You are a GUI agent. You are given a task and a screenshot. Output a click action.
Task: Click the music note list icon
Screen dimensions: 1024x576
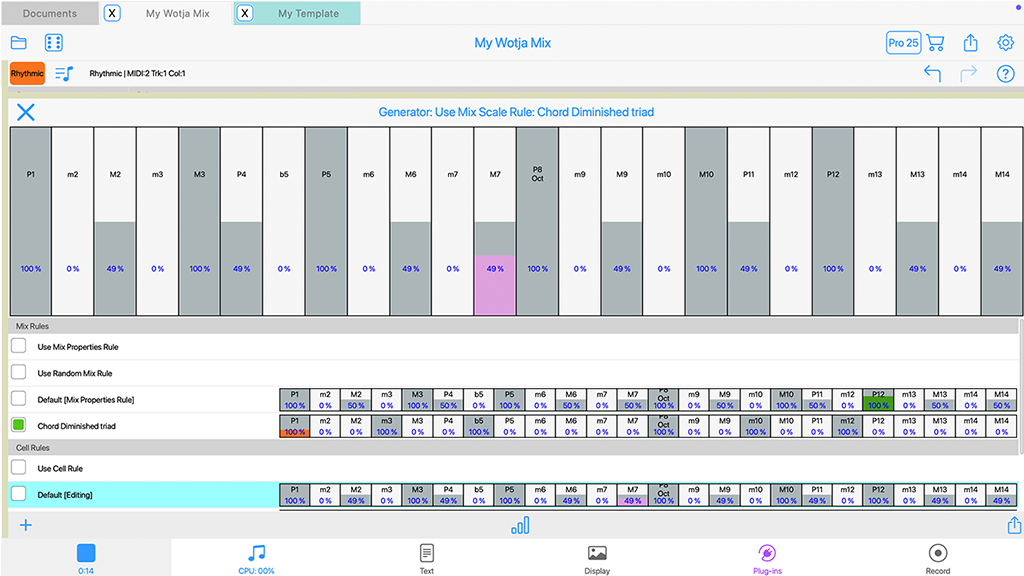64,74
